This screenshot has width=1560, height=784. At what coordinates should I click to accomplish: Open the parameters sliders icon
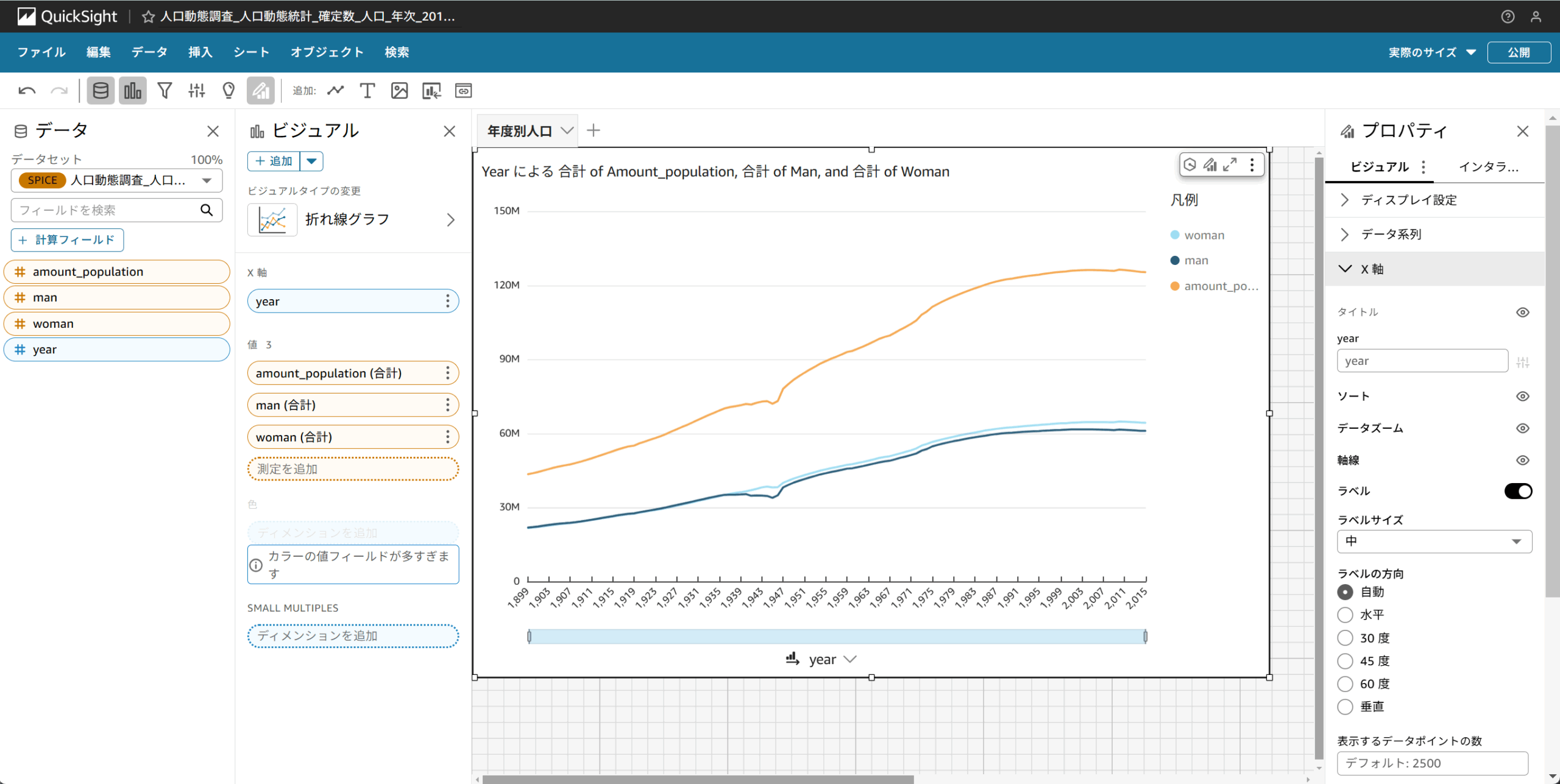point(196,91)
